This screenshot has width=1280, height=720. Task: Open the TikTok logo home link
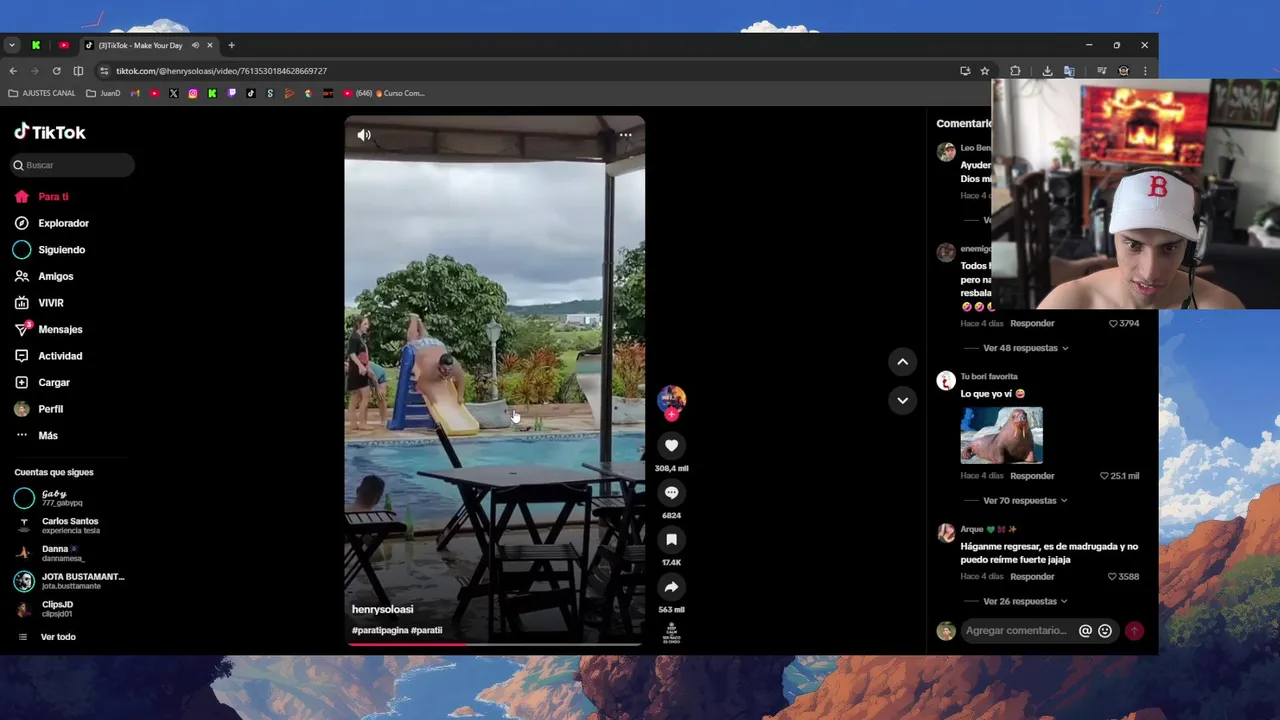click(x=50, y=132)
